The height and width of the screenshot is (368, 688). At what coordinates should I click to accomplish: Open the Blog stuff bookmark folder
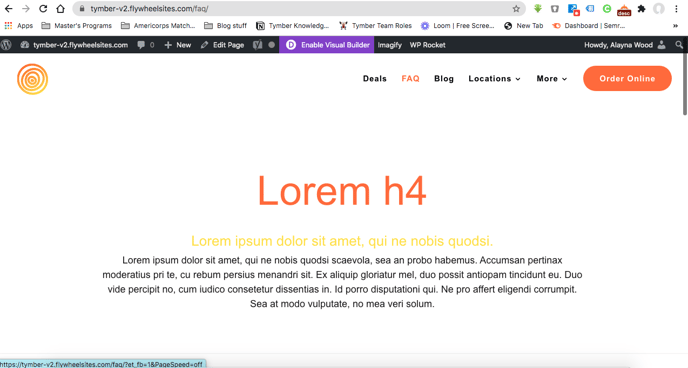(x=226, y=26)
